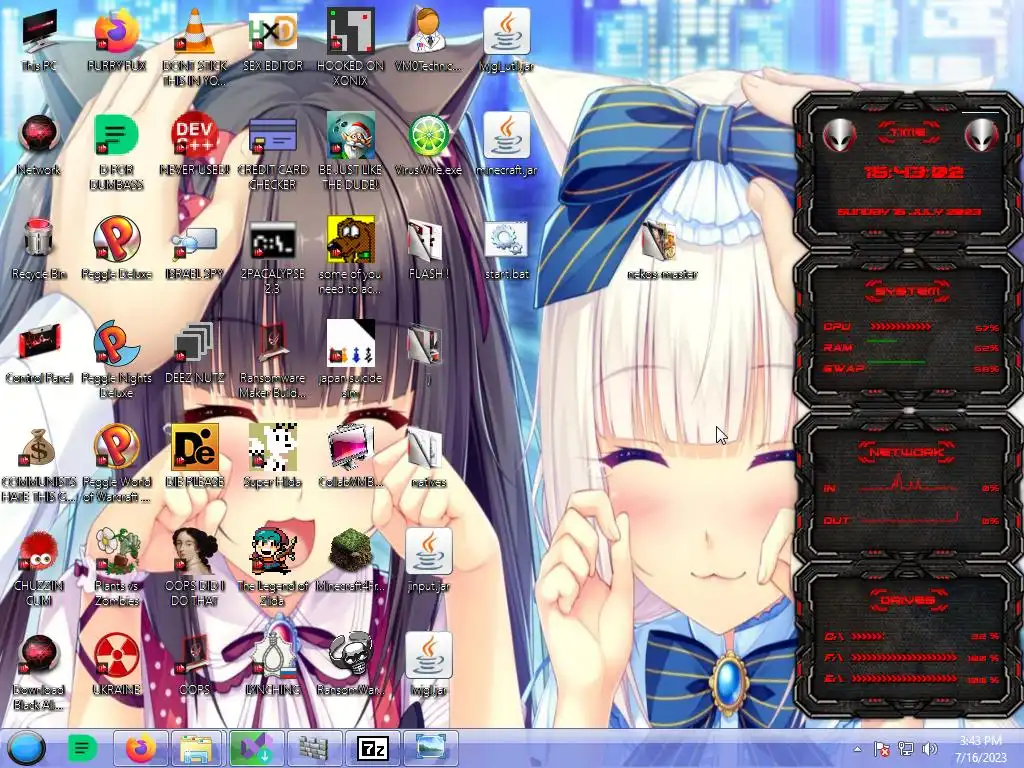Select the lwjgl.jar file at bottom
This screenshot has height=768, width=1024.
(x=428, y=664)
